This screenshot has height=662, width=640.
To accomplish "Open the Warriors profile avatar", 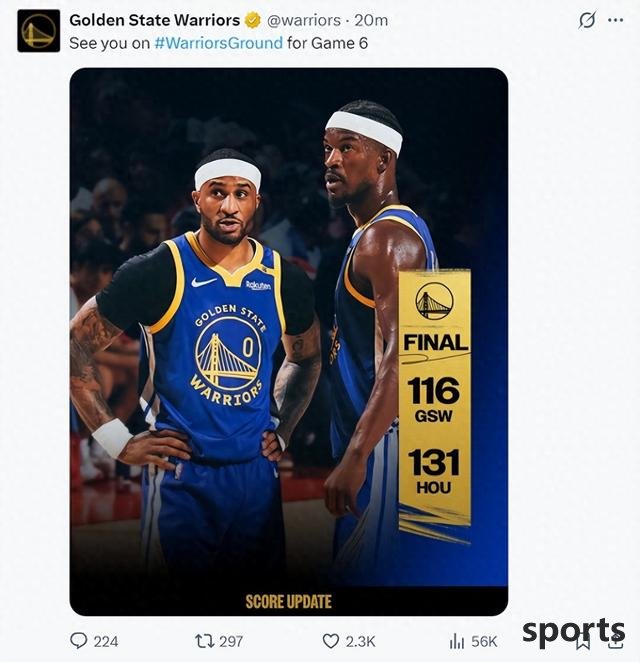I will pyautogui.click(x=38, y=31).
